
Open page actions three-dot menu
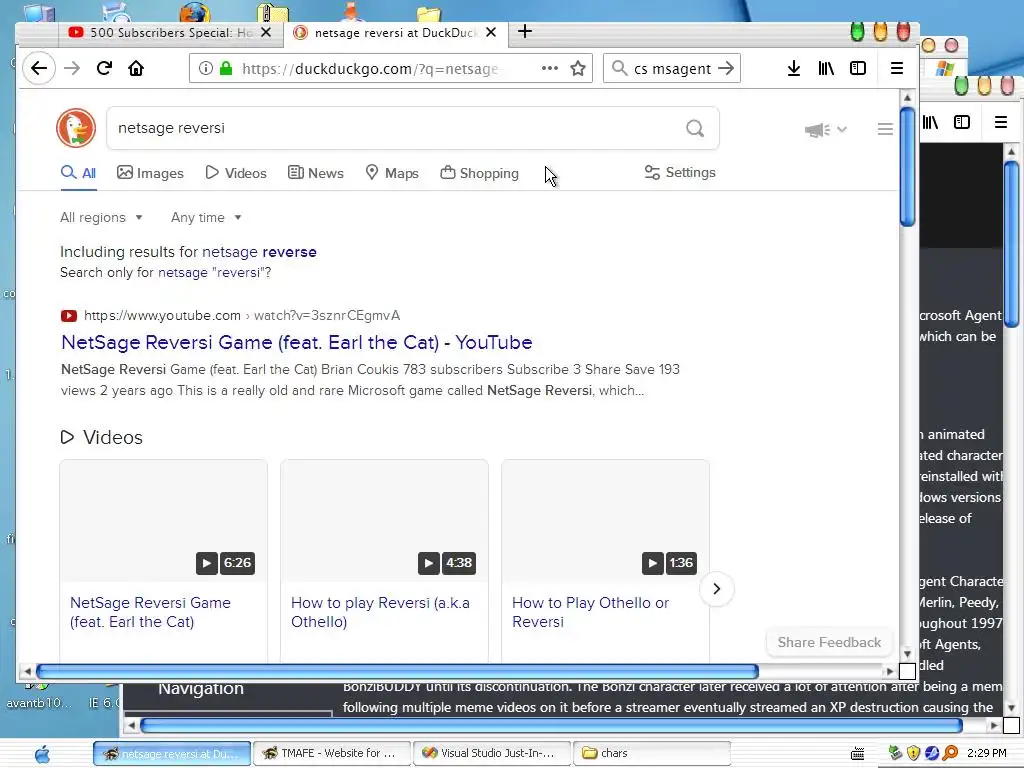(550, 69)
